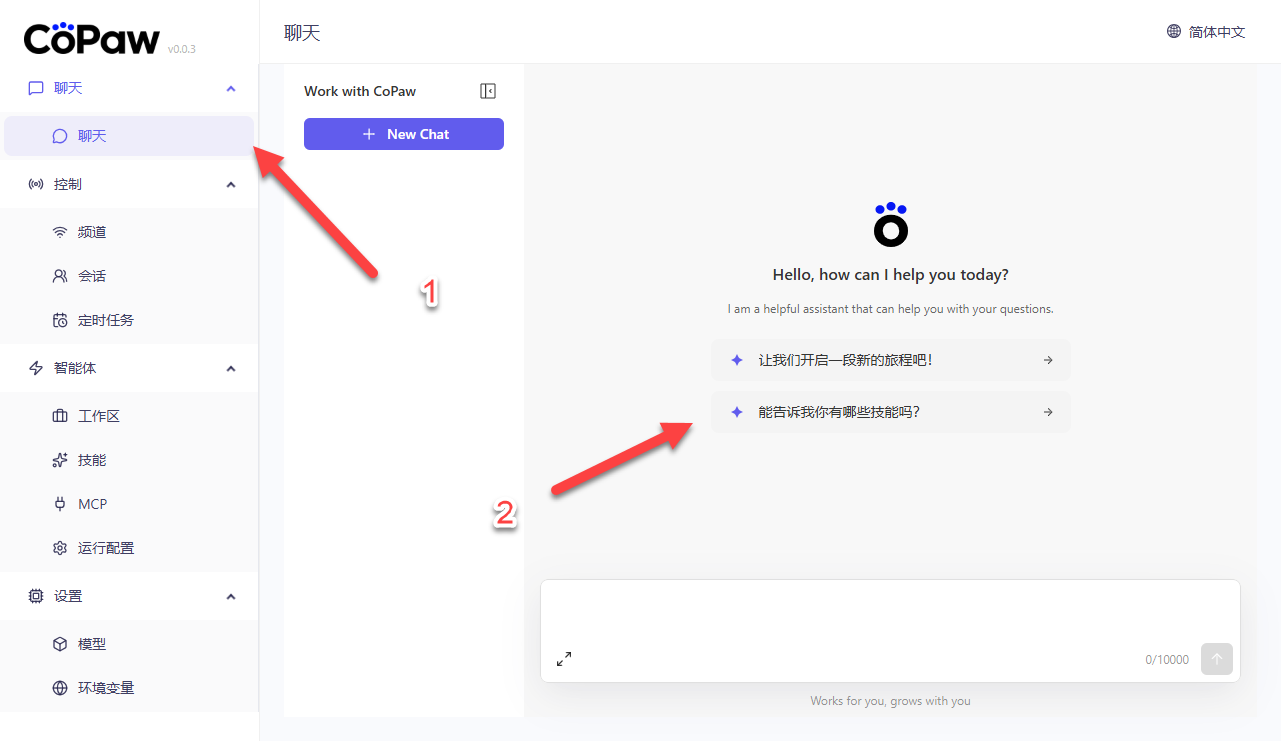The height and width of the screenshot is (741, 1281).
Task: Go to 定时任务 page
Action: (x=129, y=320)
